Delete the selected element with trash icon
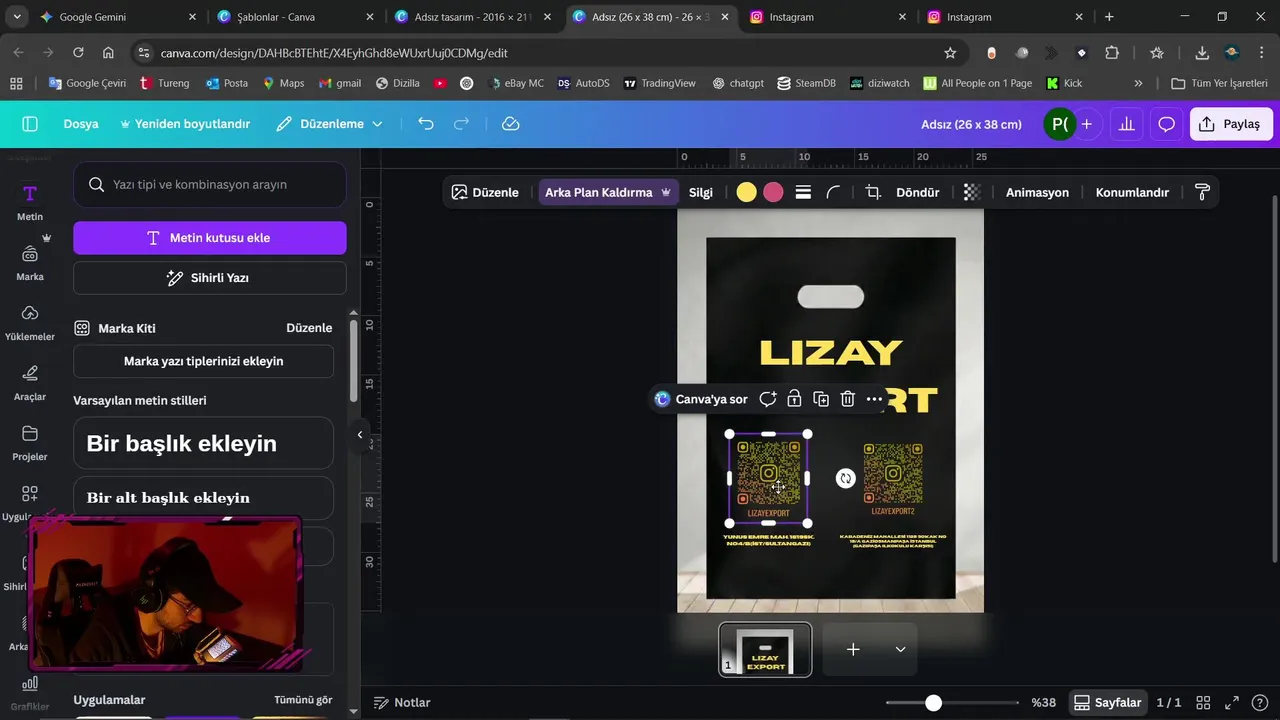Viewport: 1280px width, 720px height. (x=848, y=399)
